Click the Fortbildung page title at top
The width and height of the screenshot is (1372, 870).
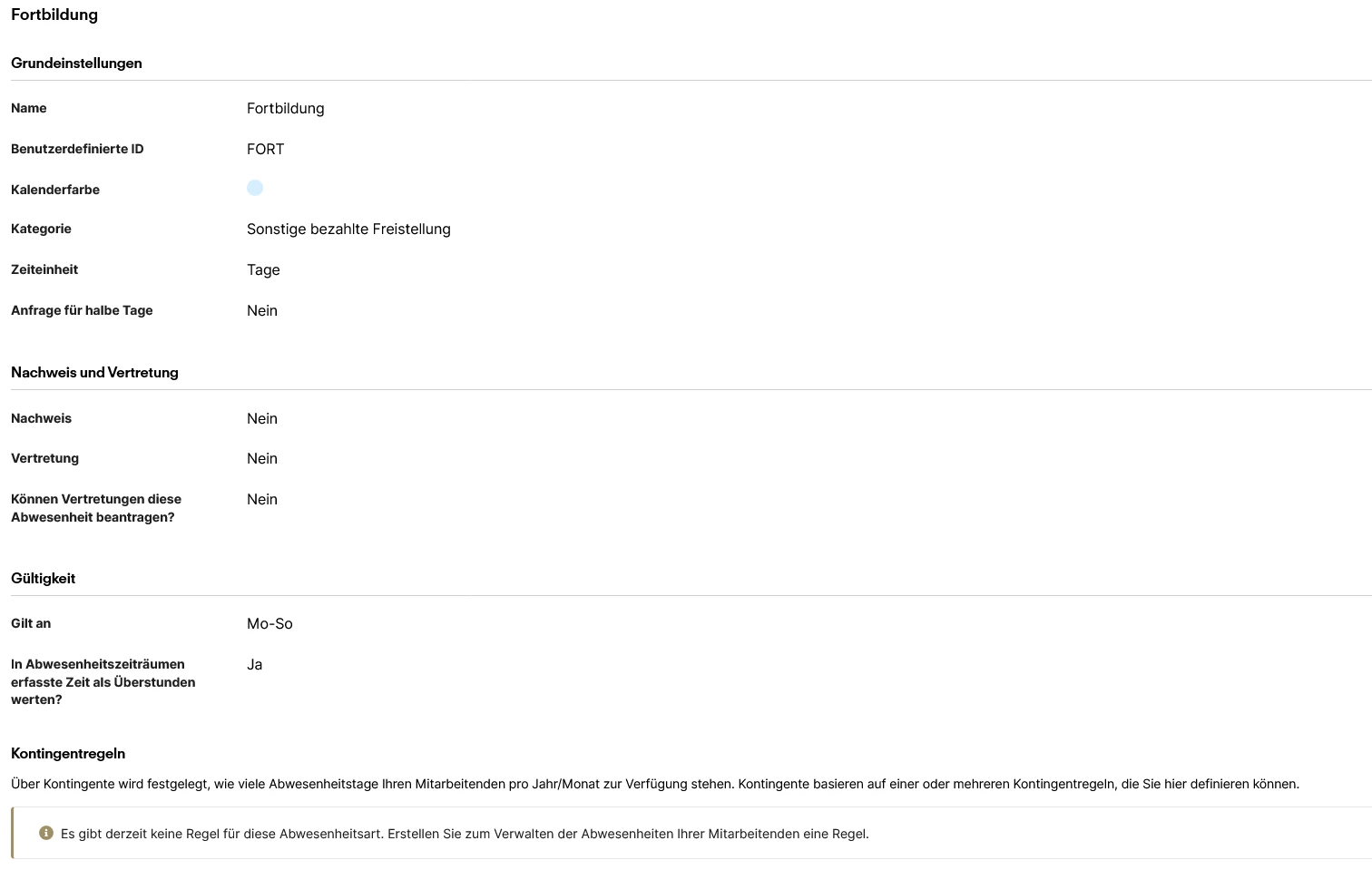(54, 15)
